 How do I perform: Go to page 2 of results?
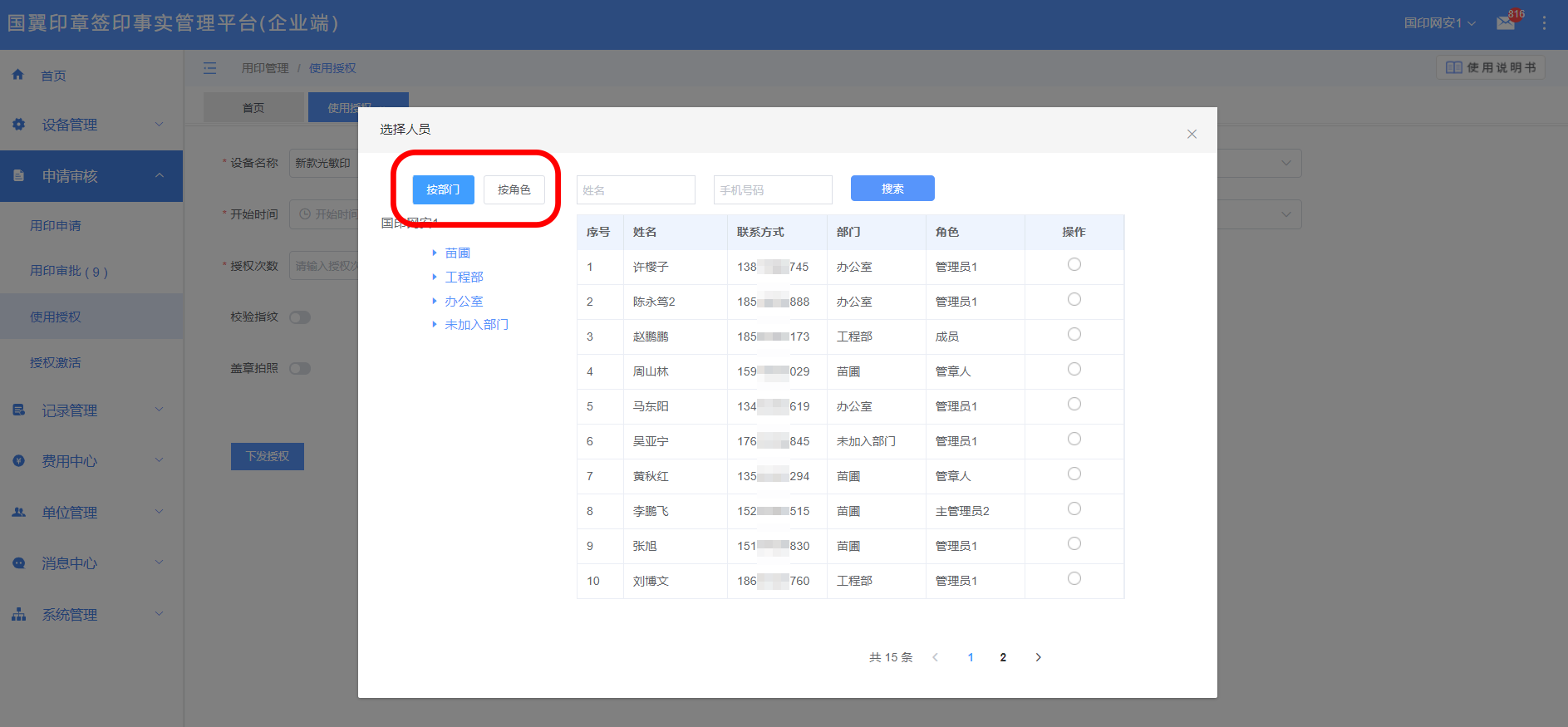1003,657
